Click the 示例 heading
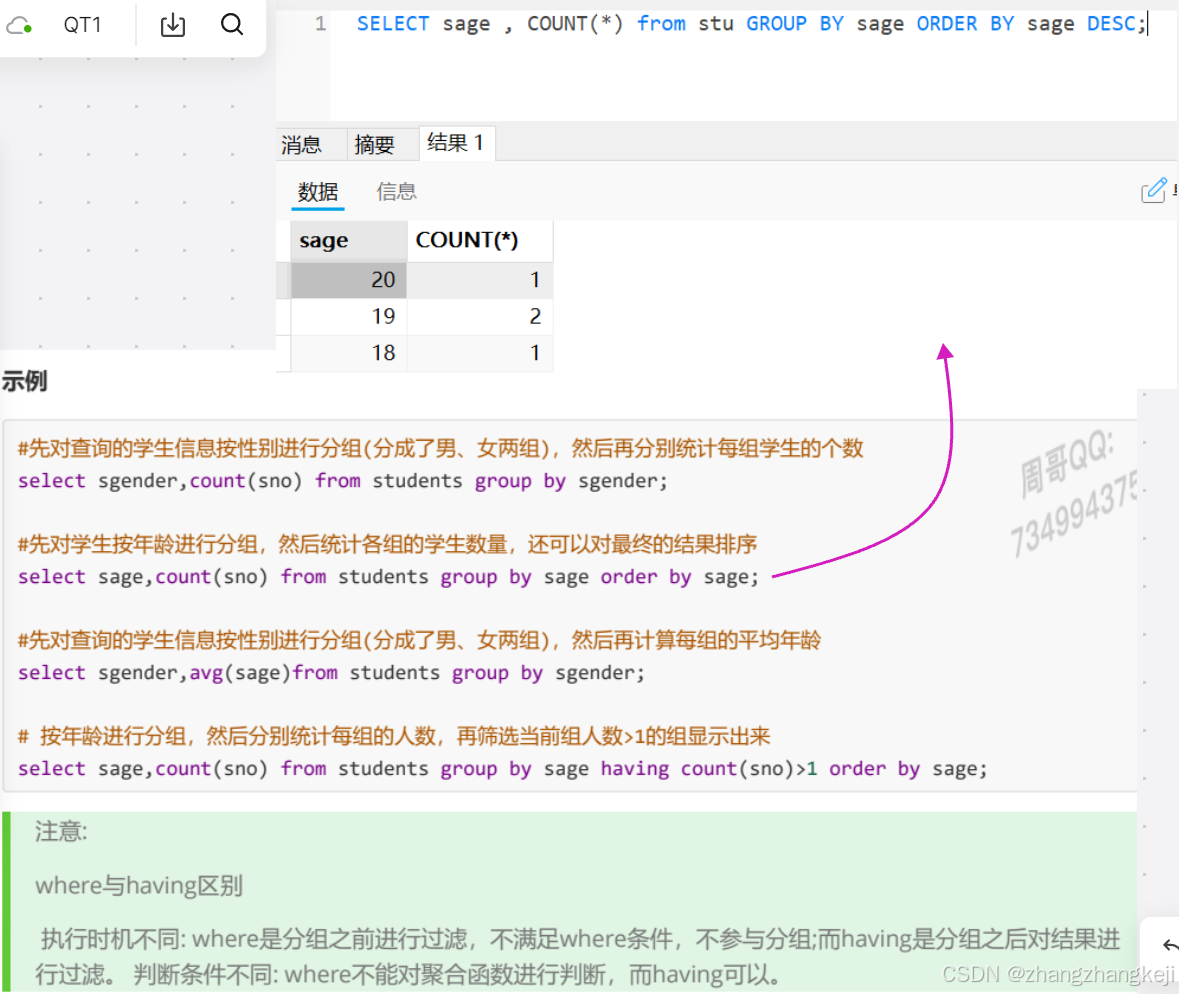1179x994 pixels. coord(24,381)
